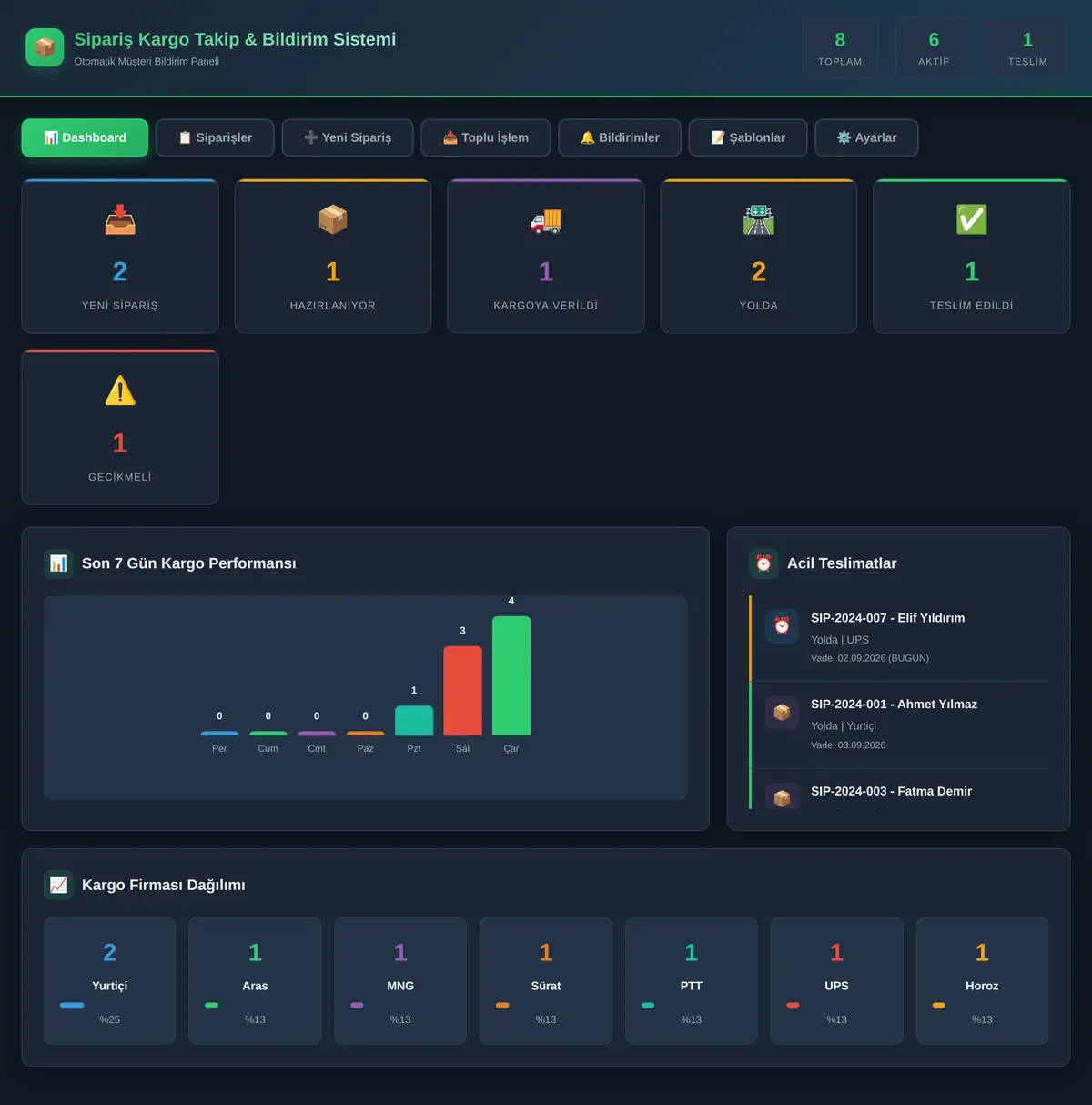Click the teal Pzt bar in chart

coord(414,721)
